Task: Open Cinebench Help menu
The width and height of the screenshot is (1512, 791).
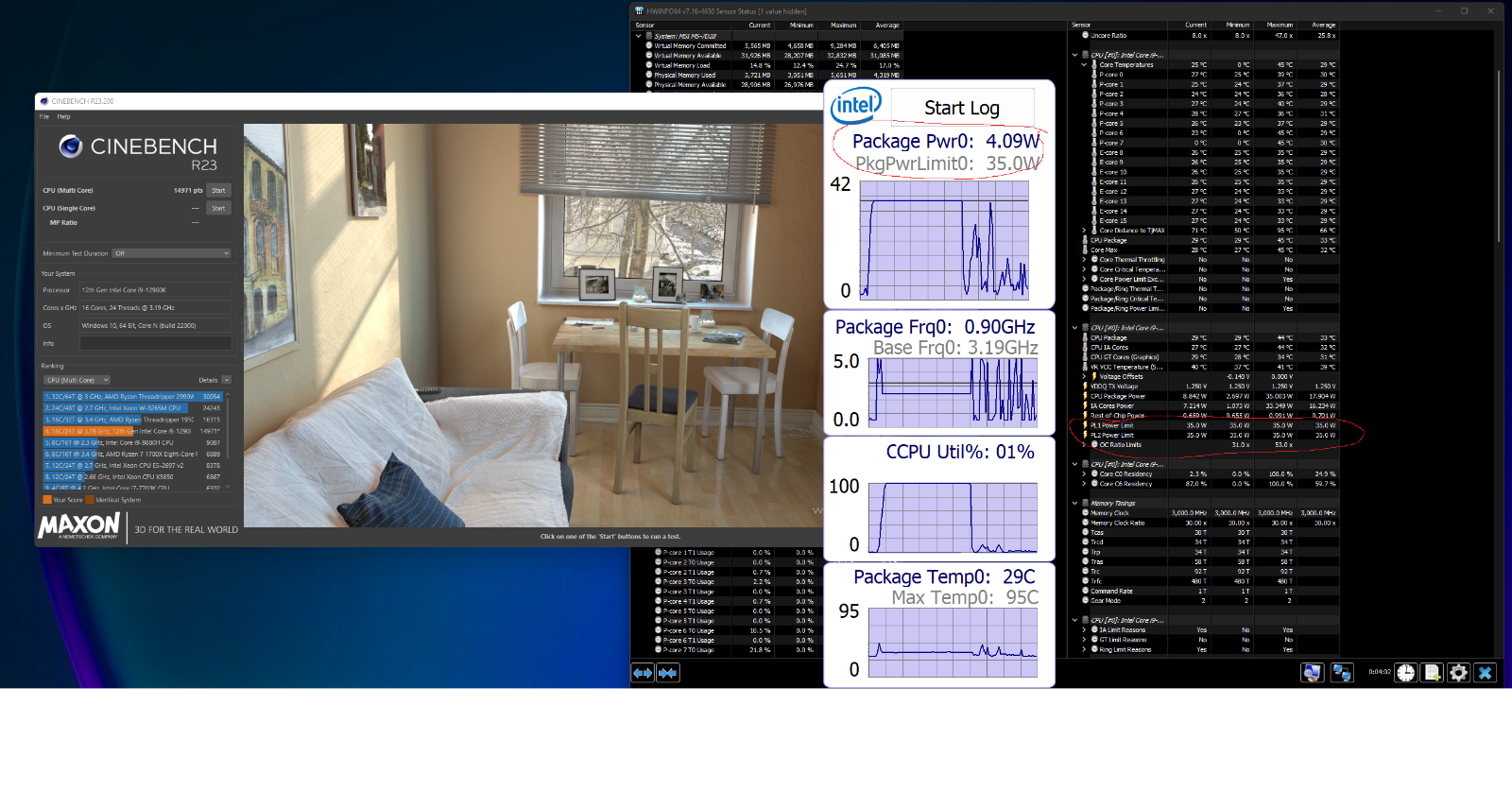Action: coord(63,117)
